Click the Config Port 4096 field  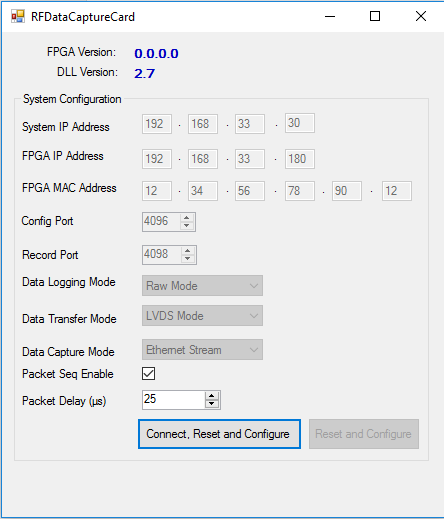tap(162, 222)
